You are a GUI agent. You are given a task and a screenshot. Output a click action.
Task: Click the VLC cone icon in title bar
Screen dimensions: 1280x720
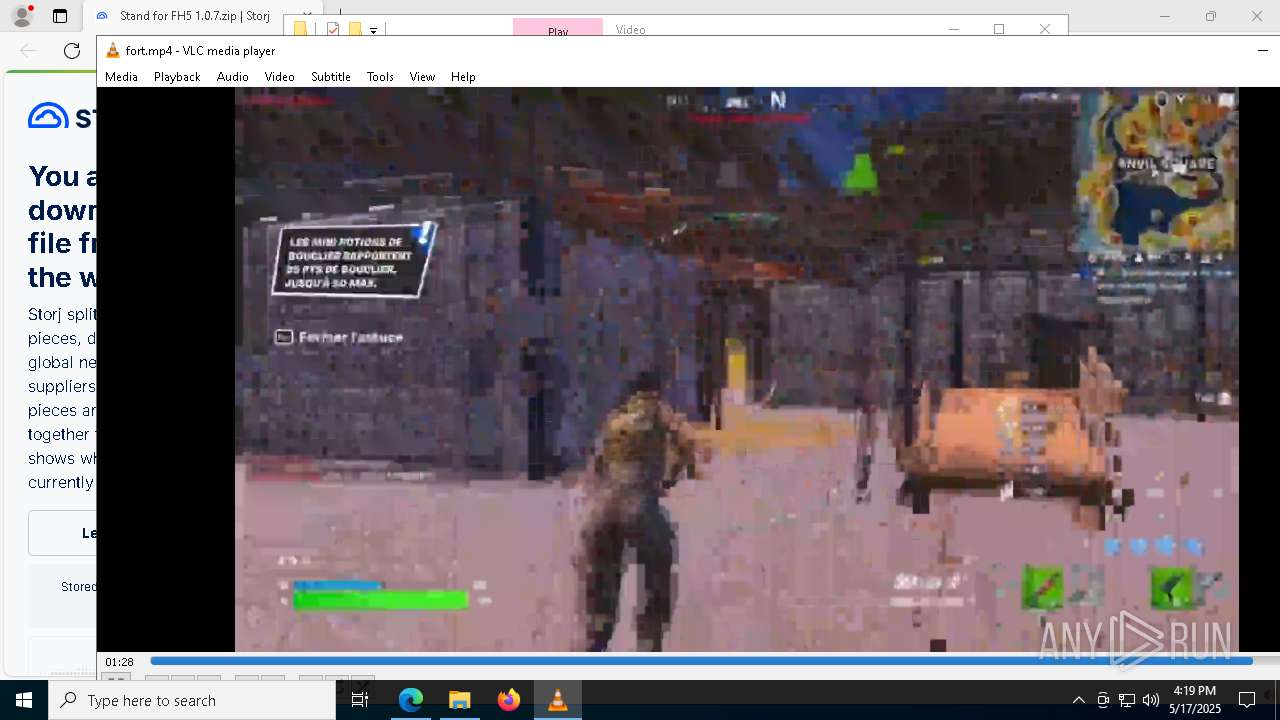tap(113, 50)
